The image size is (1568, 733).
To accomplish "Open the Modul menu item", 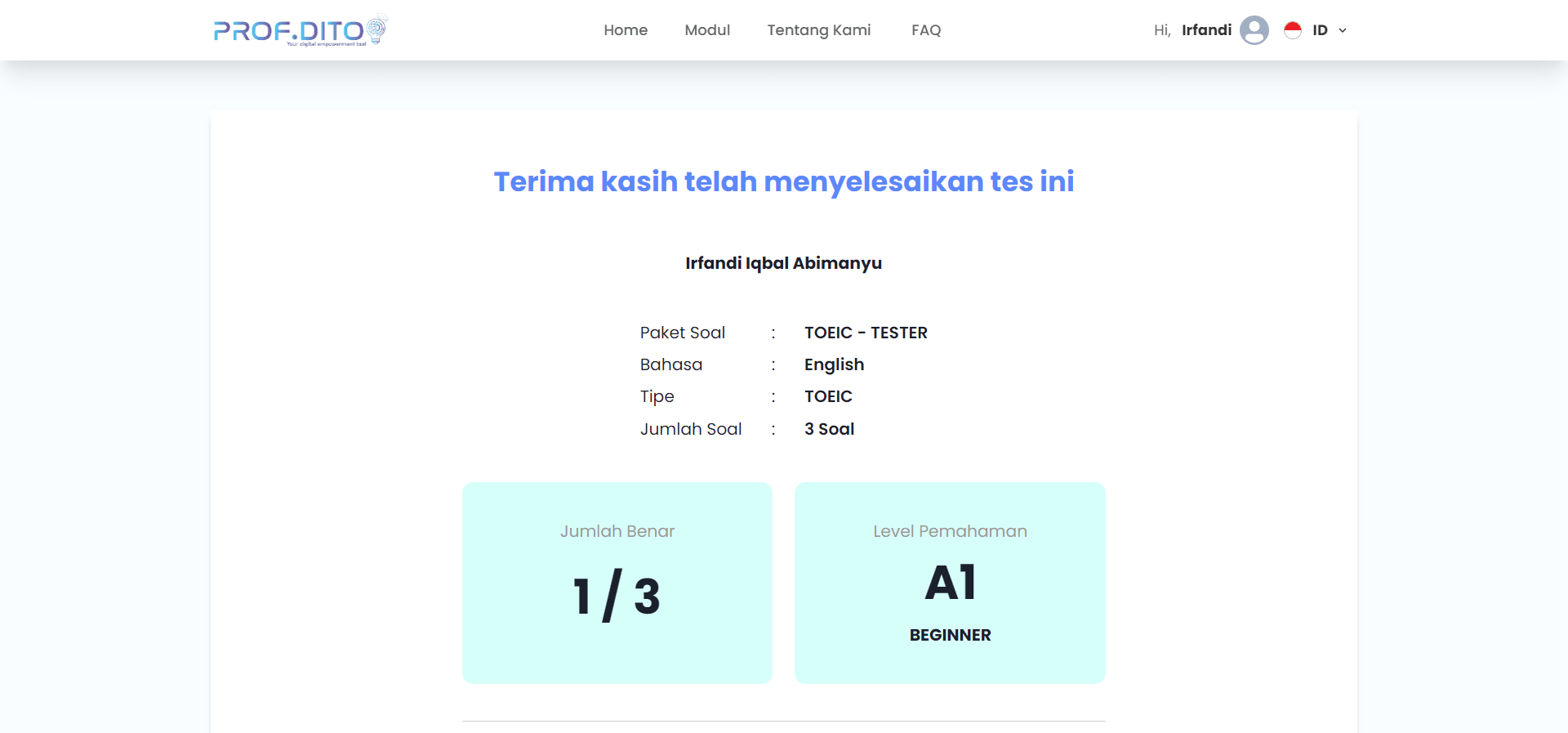I will 707,30.
